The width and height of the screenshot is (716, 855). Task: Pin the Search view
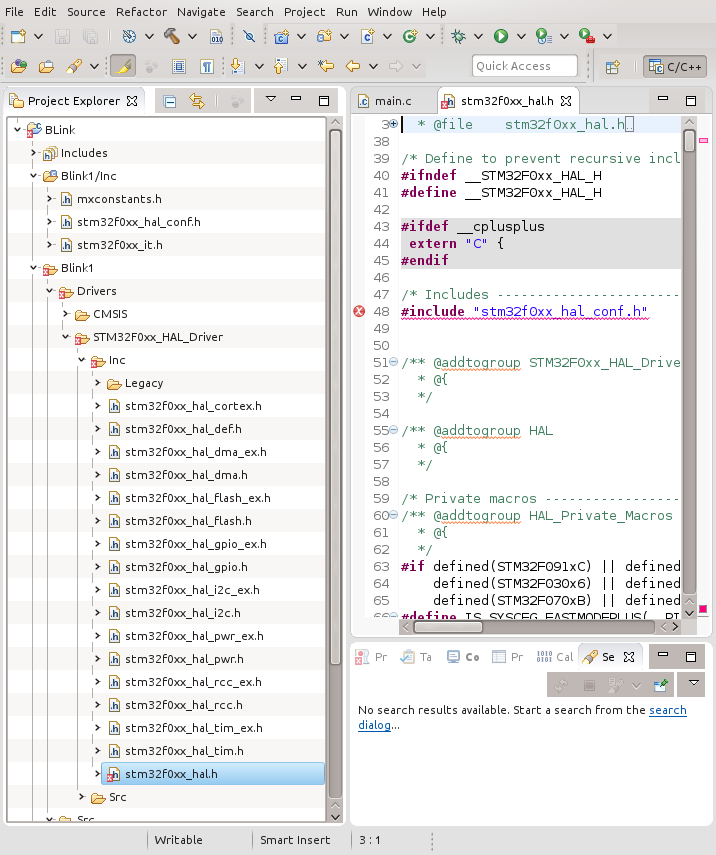[x=660, y=685]
